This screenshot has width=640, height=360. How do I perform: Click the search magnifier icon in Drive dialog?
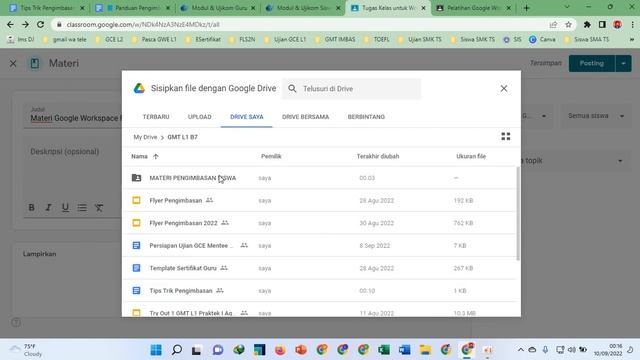[292, 89]
